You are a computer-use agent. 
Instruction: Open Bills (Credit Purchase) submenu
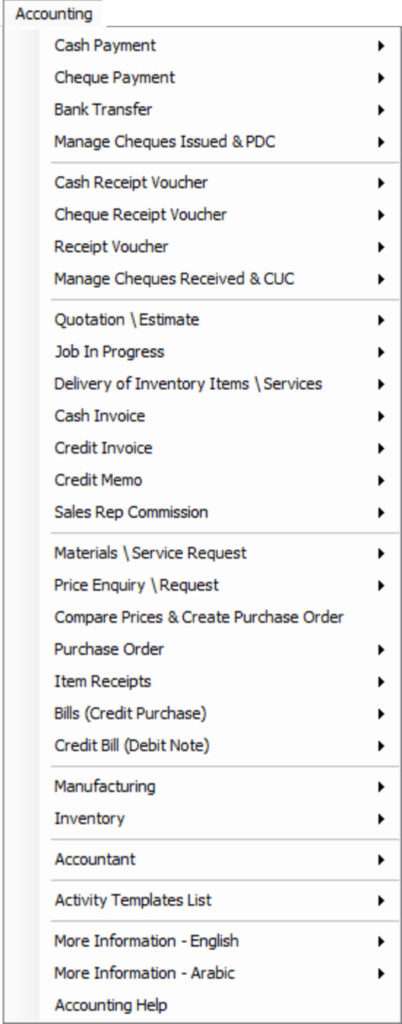219,713
